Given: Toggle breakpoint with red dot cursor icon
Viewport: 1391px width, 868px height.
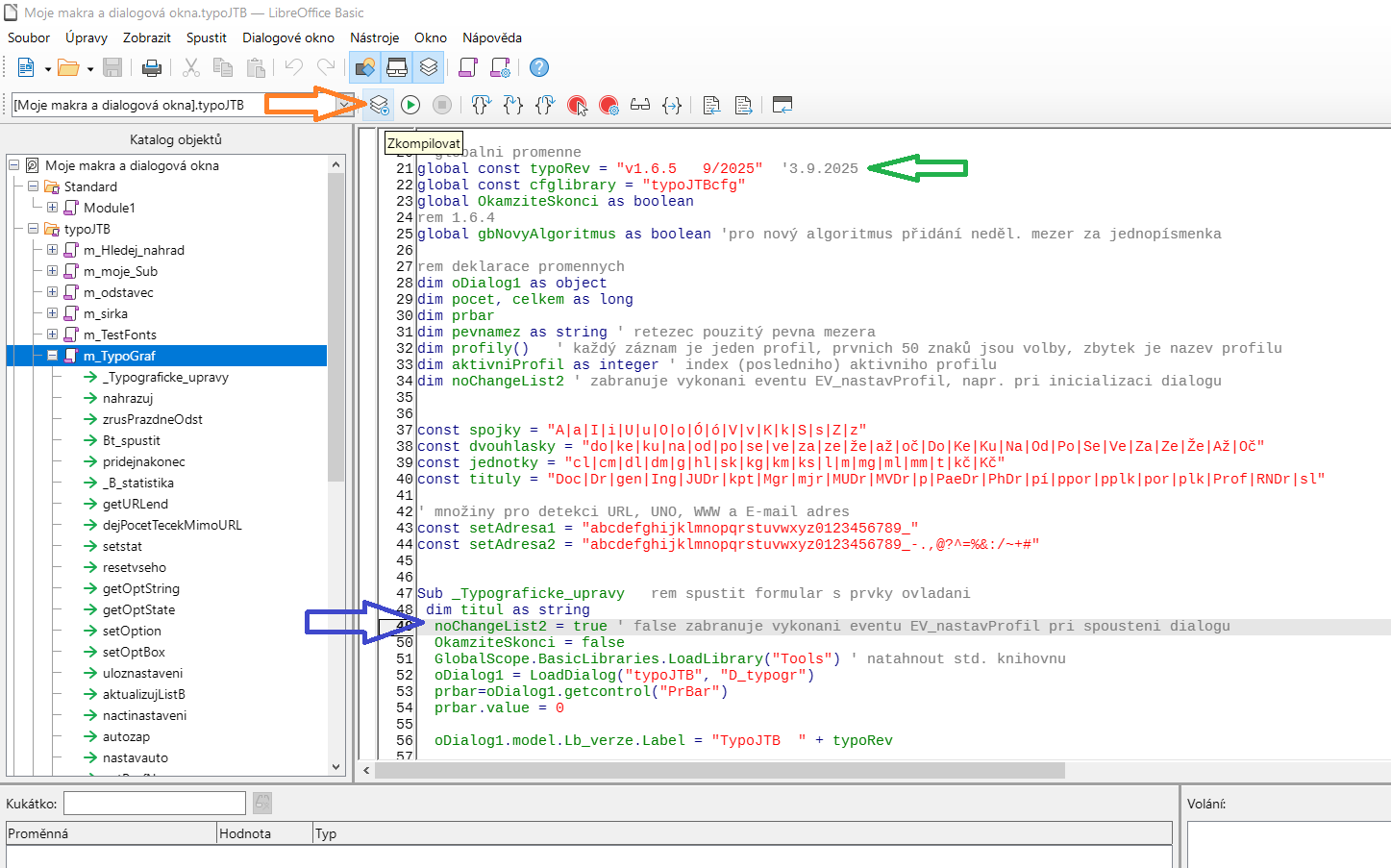Looking at the screenshot, I should pyautogui.click(x=577, y=105).
